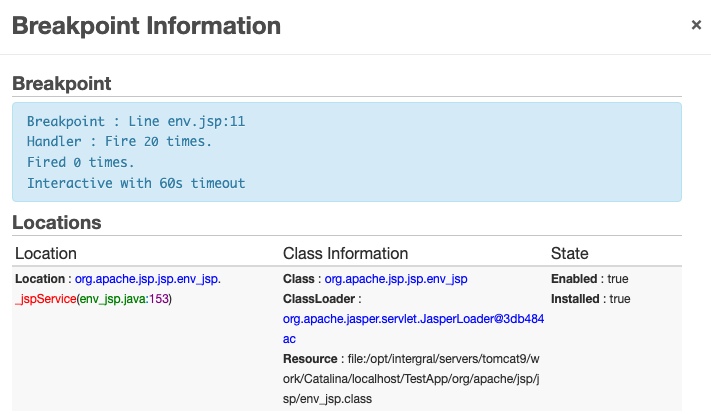
Task: Click the Breakpoint Information dialog title
Action: coord(146,25)
